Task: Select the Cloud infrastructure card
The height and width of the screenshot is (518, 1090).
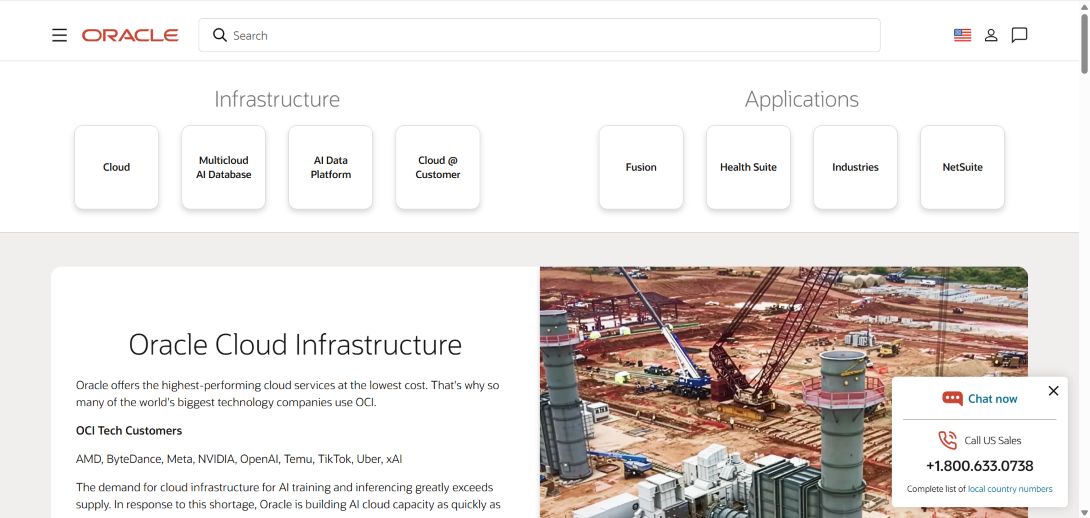Action: pos(117,167)
